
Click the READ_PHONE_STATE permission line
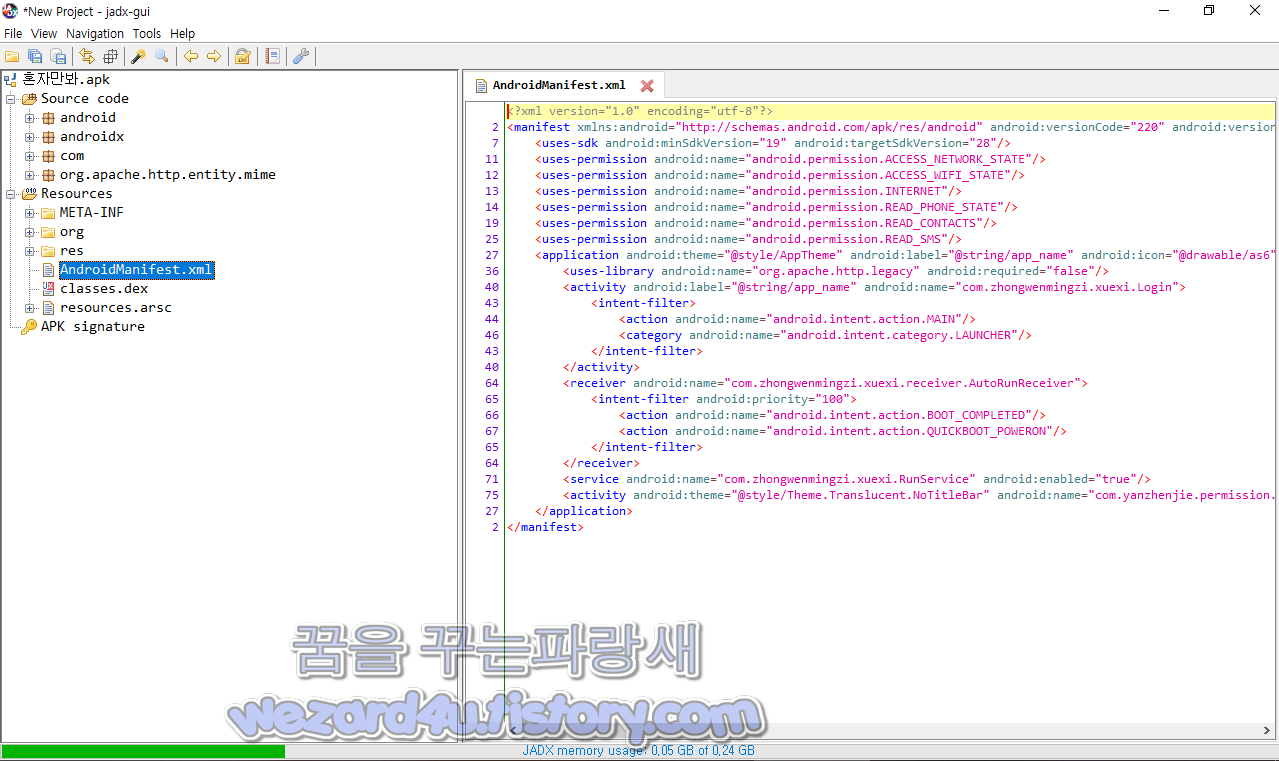[x=776, y=207]
